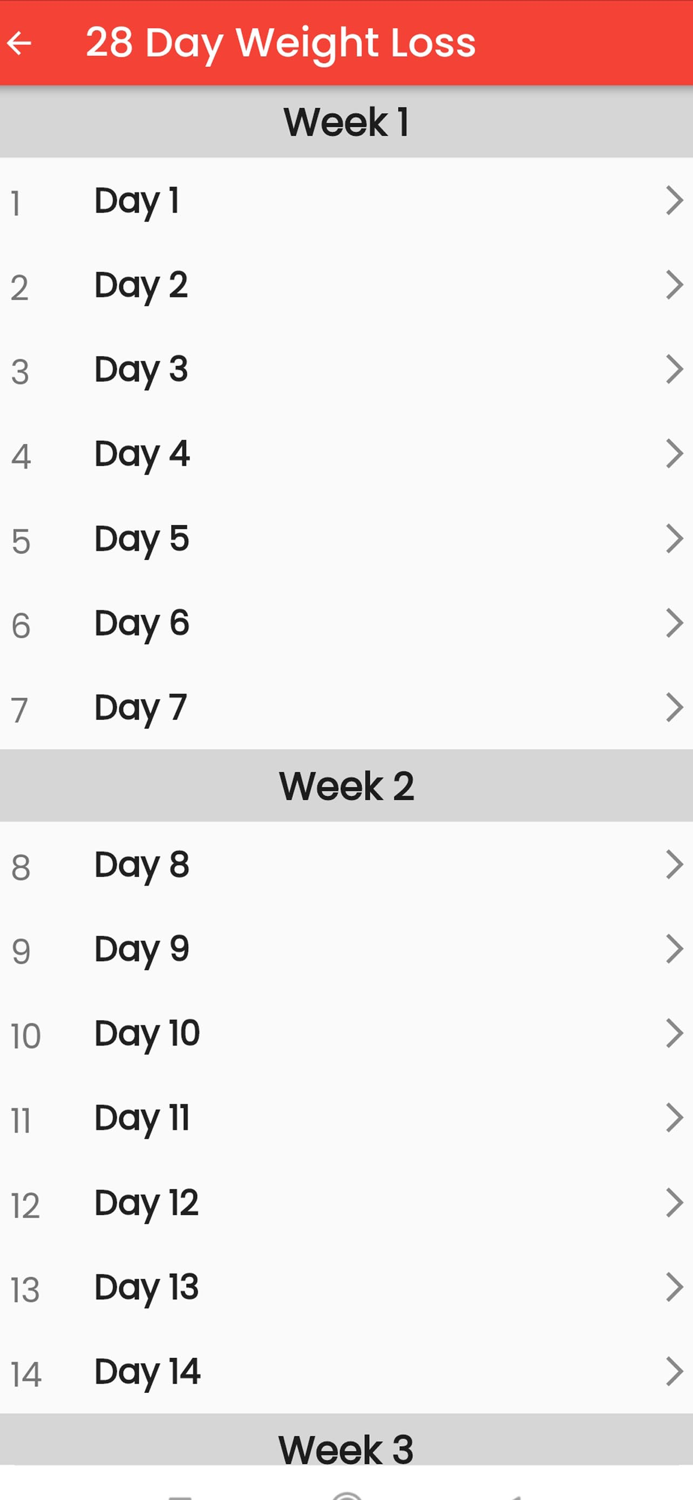Select the Week 3 header at the bottom
Viewport: 693px width, 1500px height.
346,1449
